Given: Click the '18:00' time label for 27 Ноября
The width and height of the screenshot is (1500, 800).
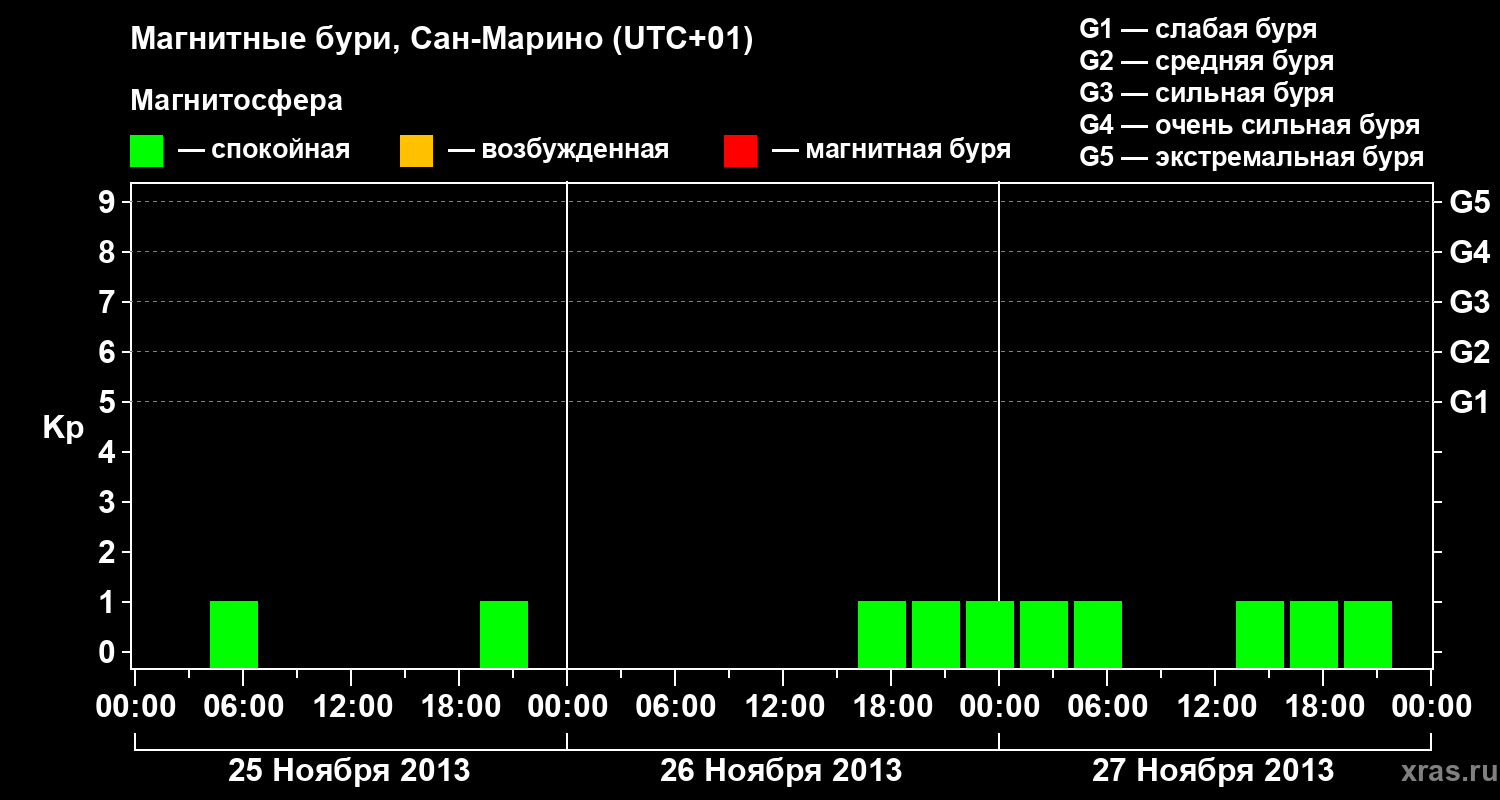Looking at the screenshot, I should click(x=1323, y=707).
